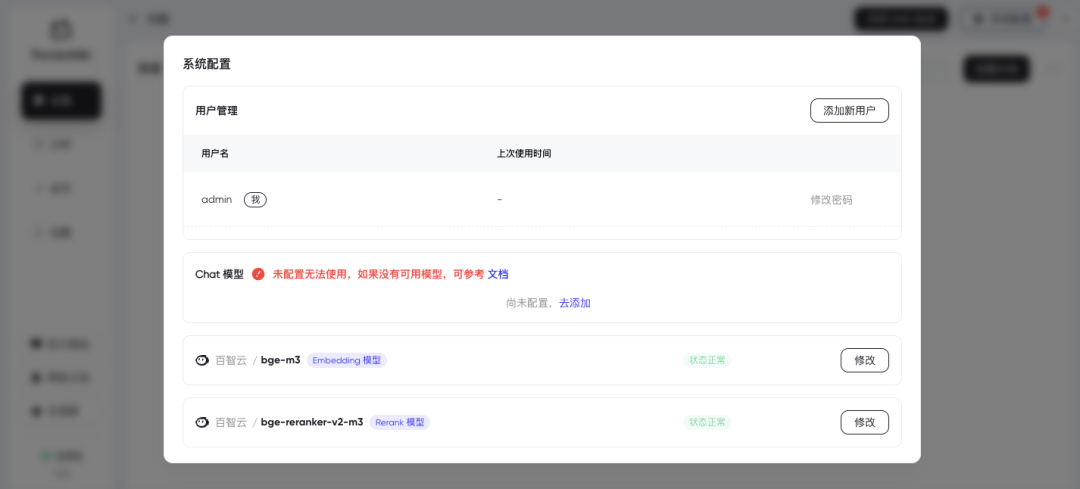Click the 百智云 logo in the bge-reranker-v2-m3 row
The height and width of the screenshot is (489, 1080).
(x=202, y=422)
